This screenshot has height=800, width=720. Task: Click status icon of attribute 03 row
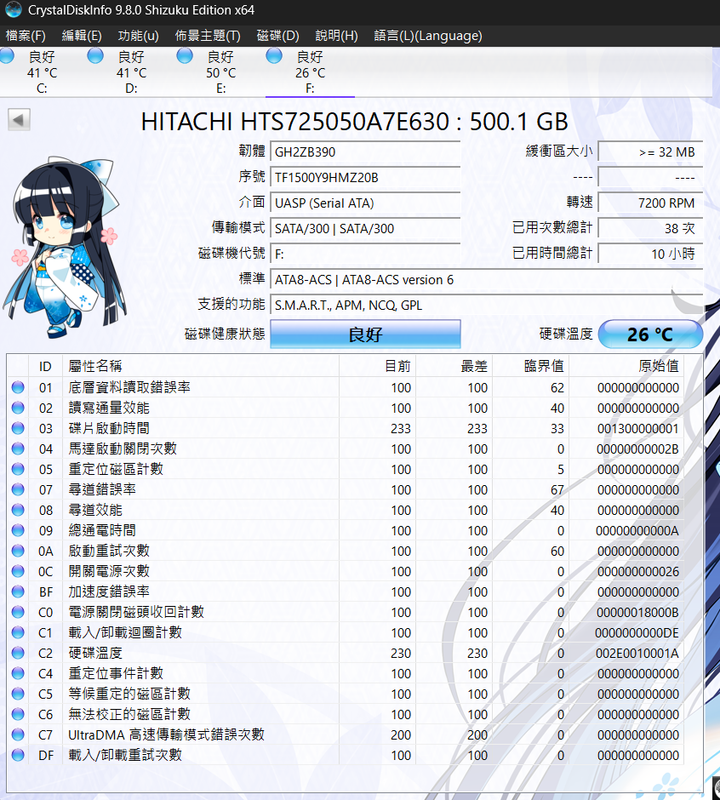point(18,428)
